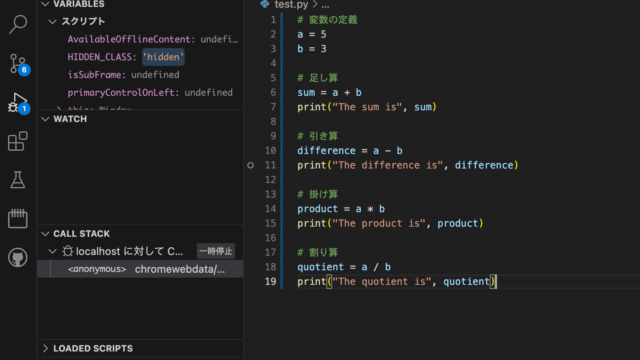
Task: Open Run and Debug view
Action: 18,103
